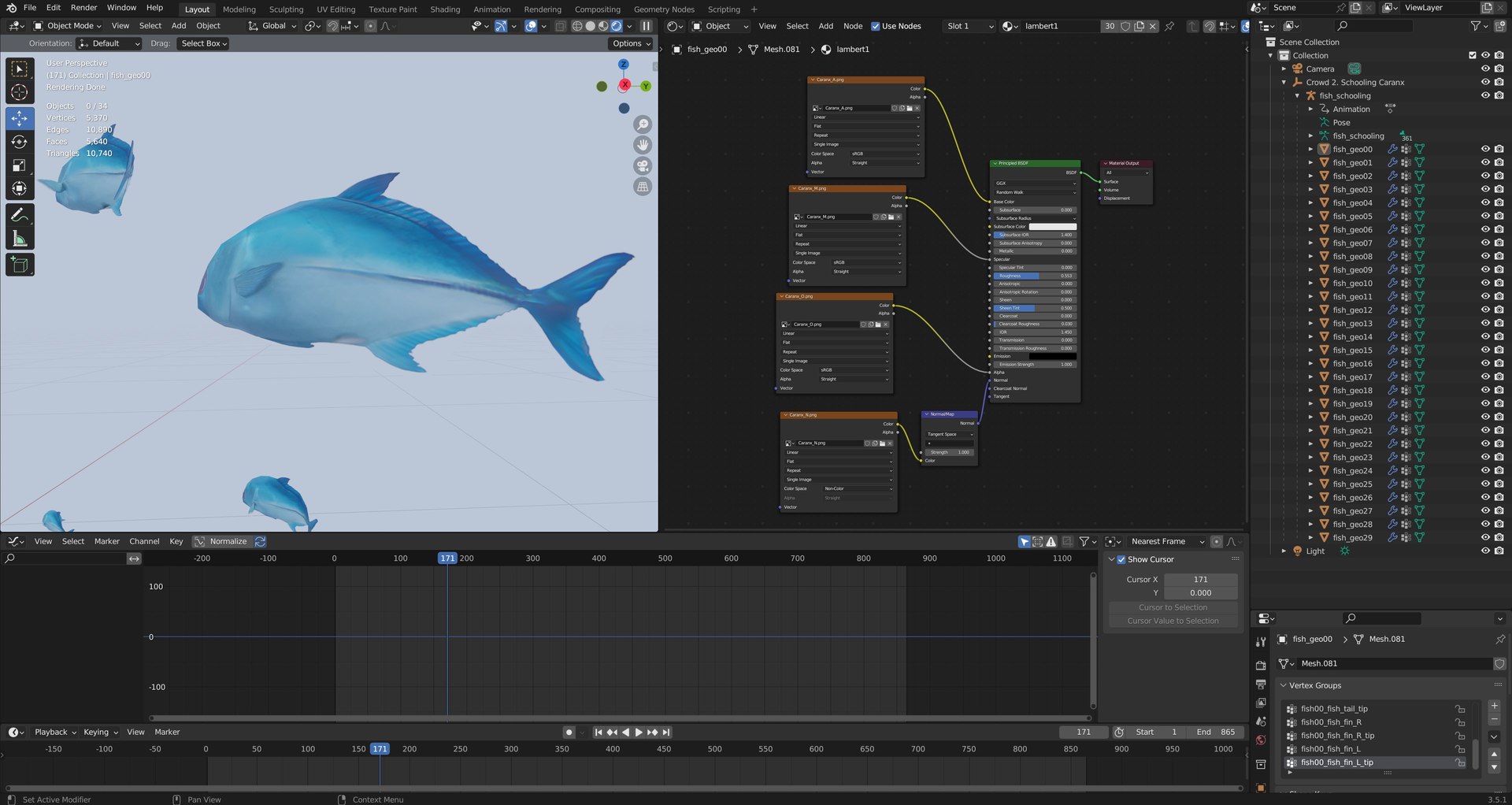Play animation forward
Viewport: 1512px width, 805px height.
tap(639, 733)
